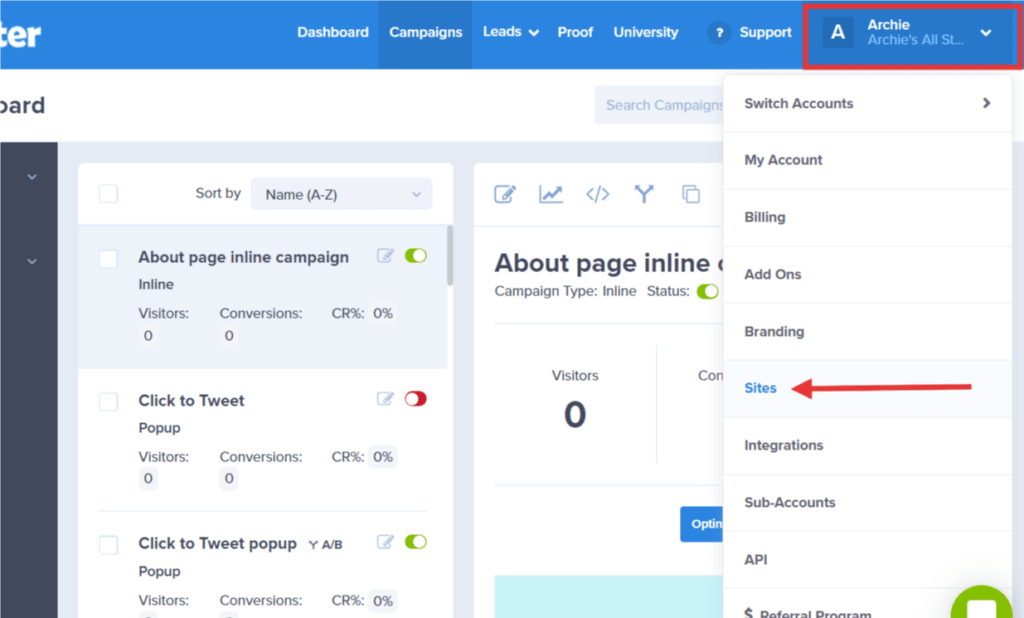Click the Support question mark icon
This screenshot has width=1024, height=618.
(x=718, y=32)
